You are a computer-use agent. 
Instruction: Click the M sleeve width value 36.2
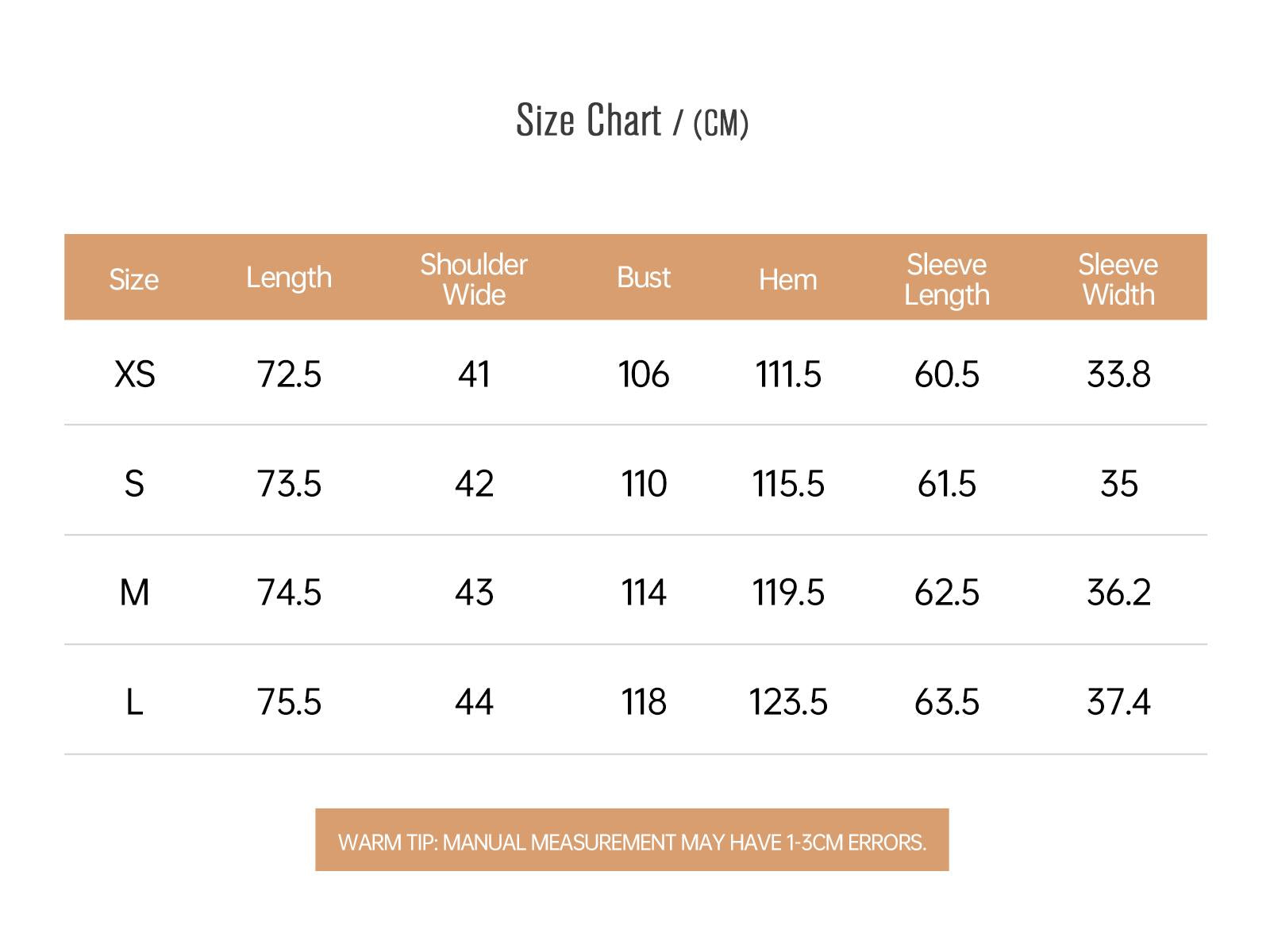point(1118,593)
